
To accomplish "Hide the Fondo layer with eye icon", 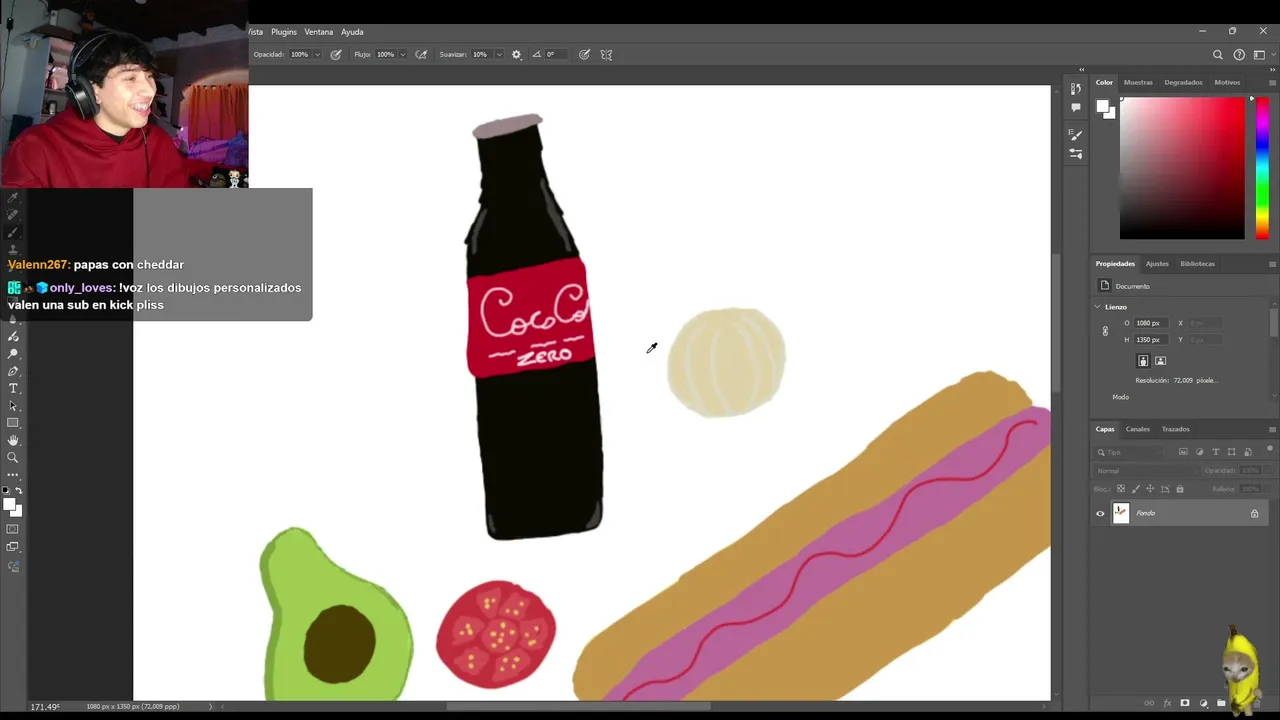I will 1100,514.
